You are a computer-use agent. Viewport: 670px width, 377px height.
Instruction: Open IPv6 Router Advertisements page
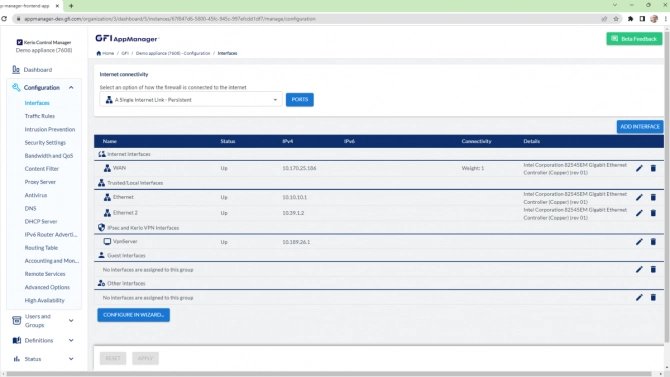pos(51,234)
